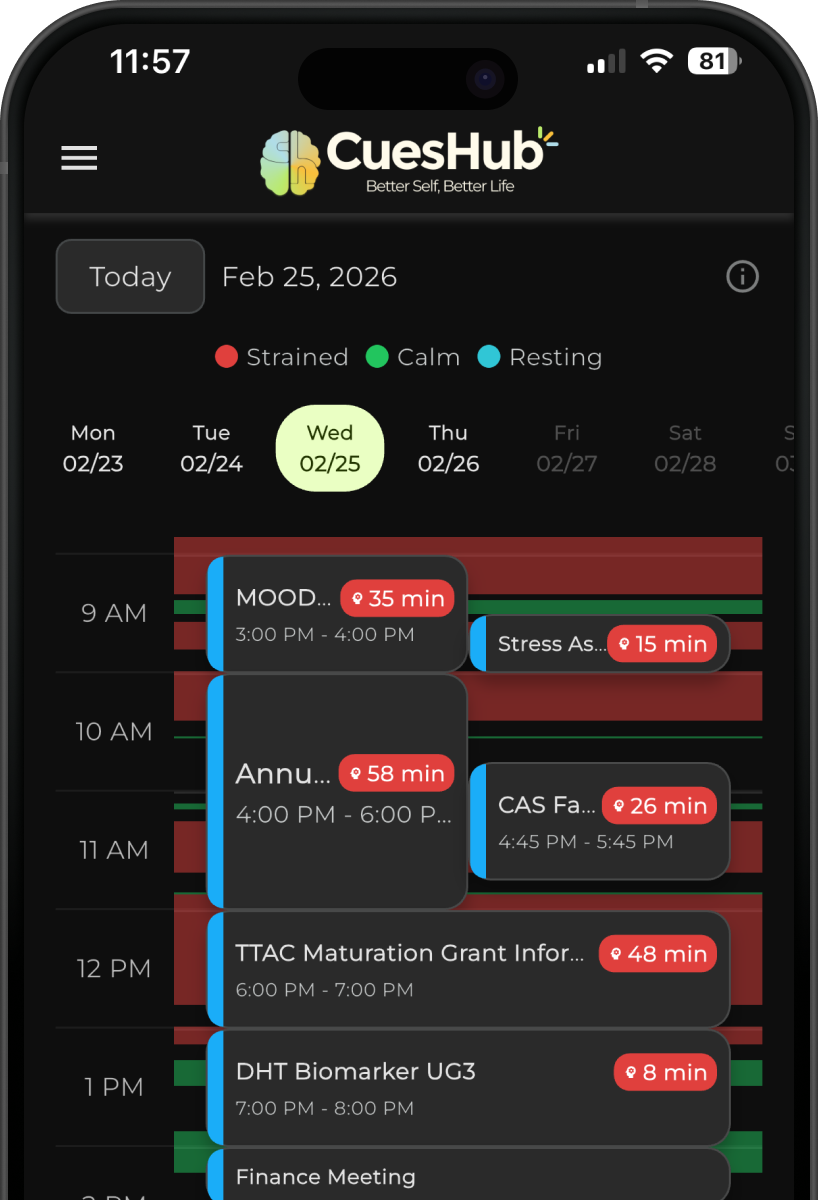Open the hamburger menu
This screenshot has height=1200, width=818.
click(x=79, y=158)
